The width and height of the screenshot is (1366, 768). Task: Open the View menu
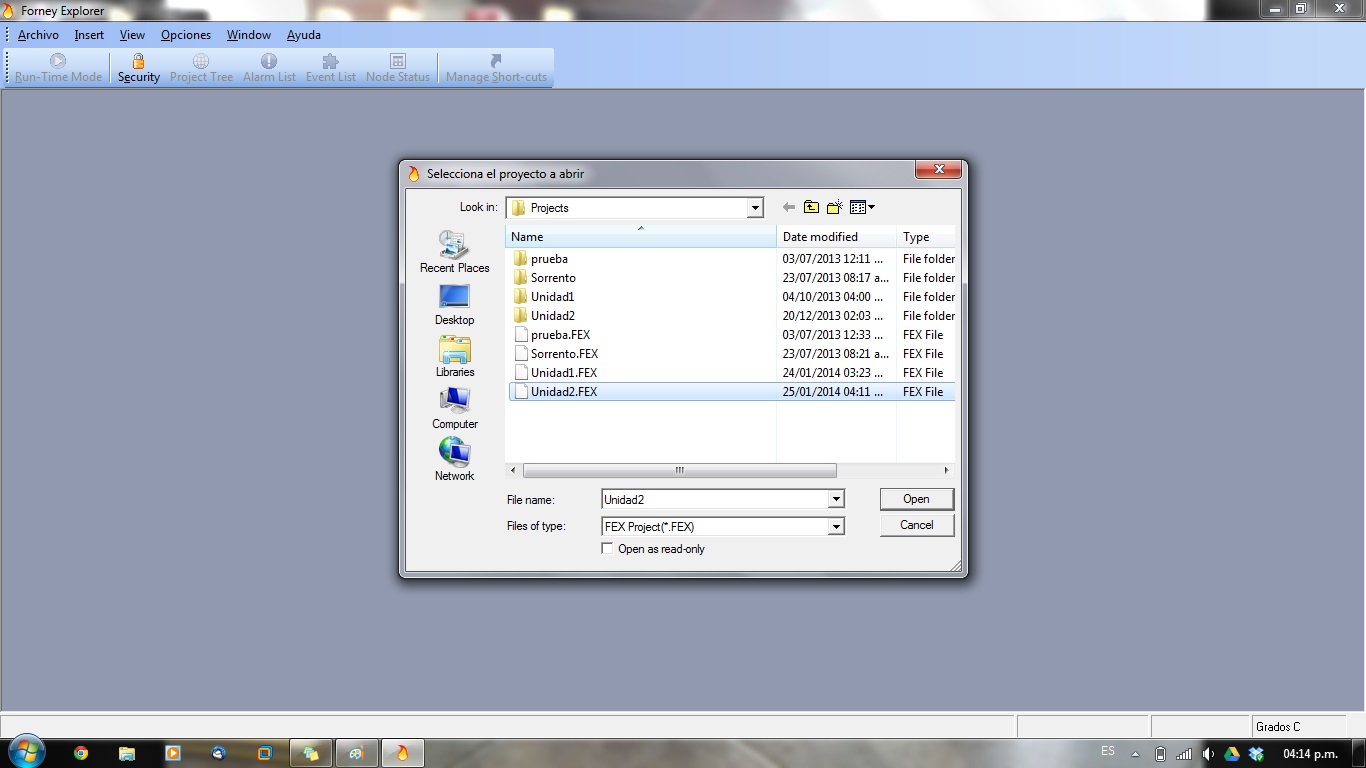(132, 35)
